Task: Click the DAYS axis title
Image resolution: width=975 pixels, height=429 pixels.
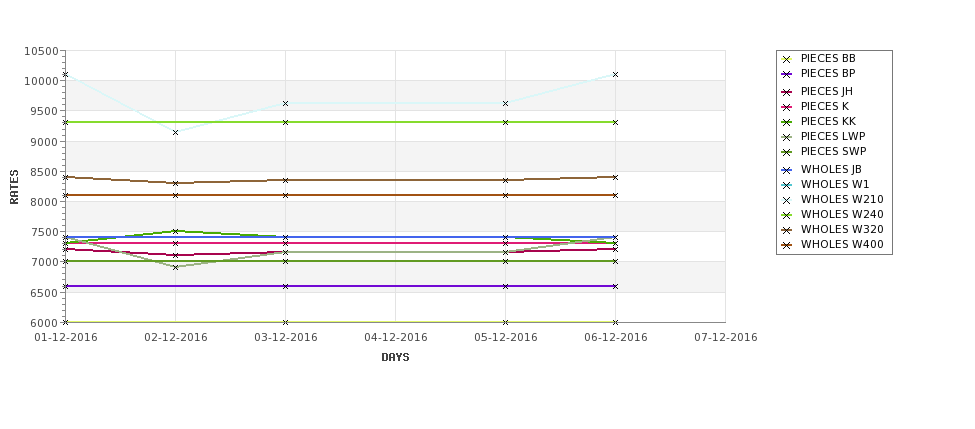Action: [395, 358]
